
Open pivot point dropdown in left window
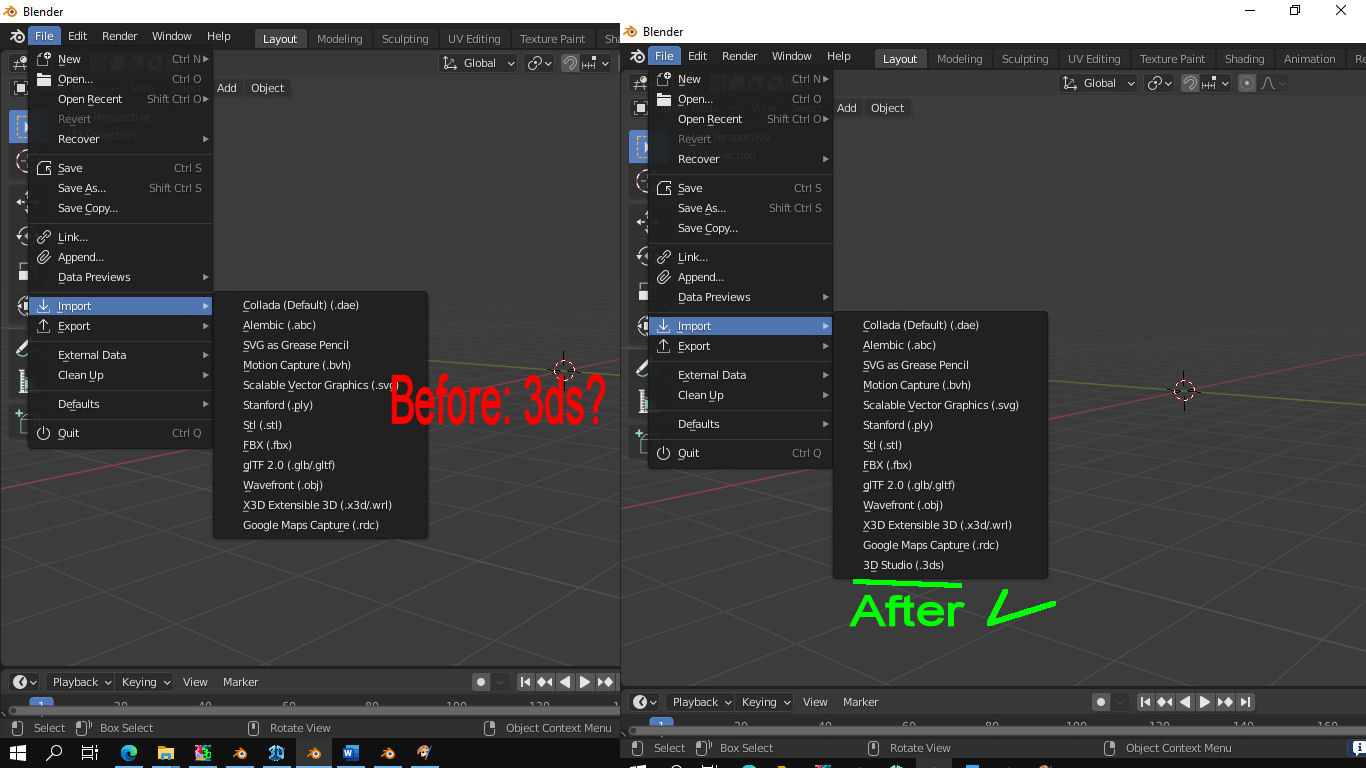[540, 63]
